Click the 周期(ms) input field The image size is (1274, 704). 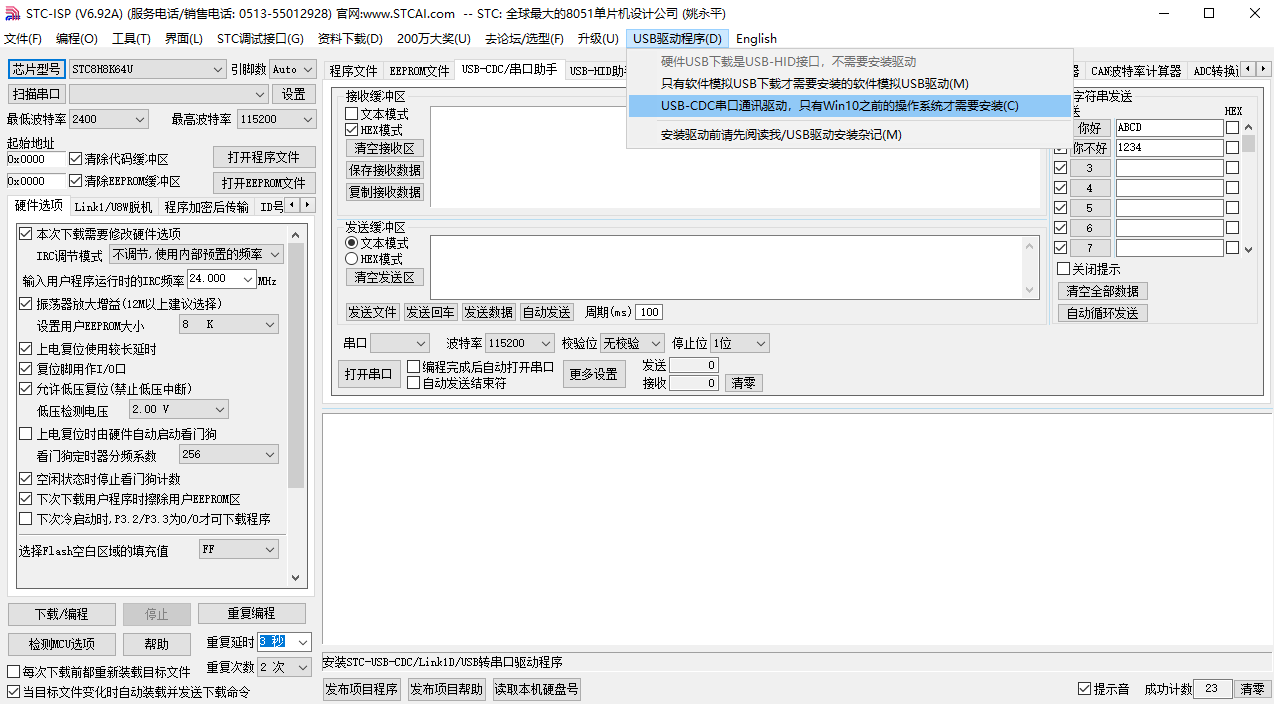649,312
